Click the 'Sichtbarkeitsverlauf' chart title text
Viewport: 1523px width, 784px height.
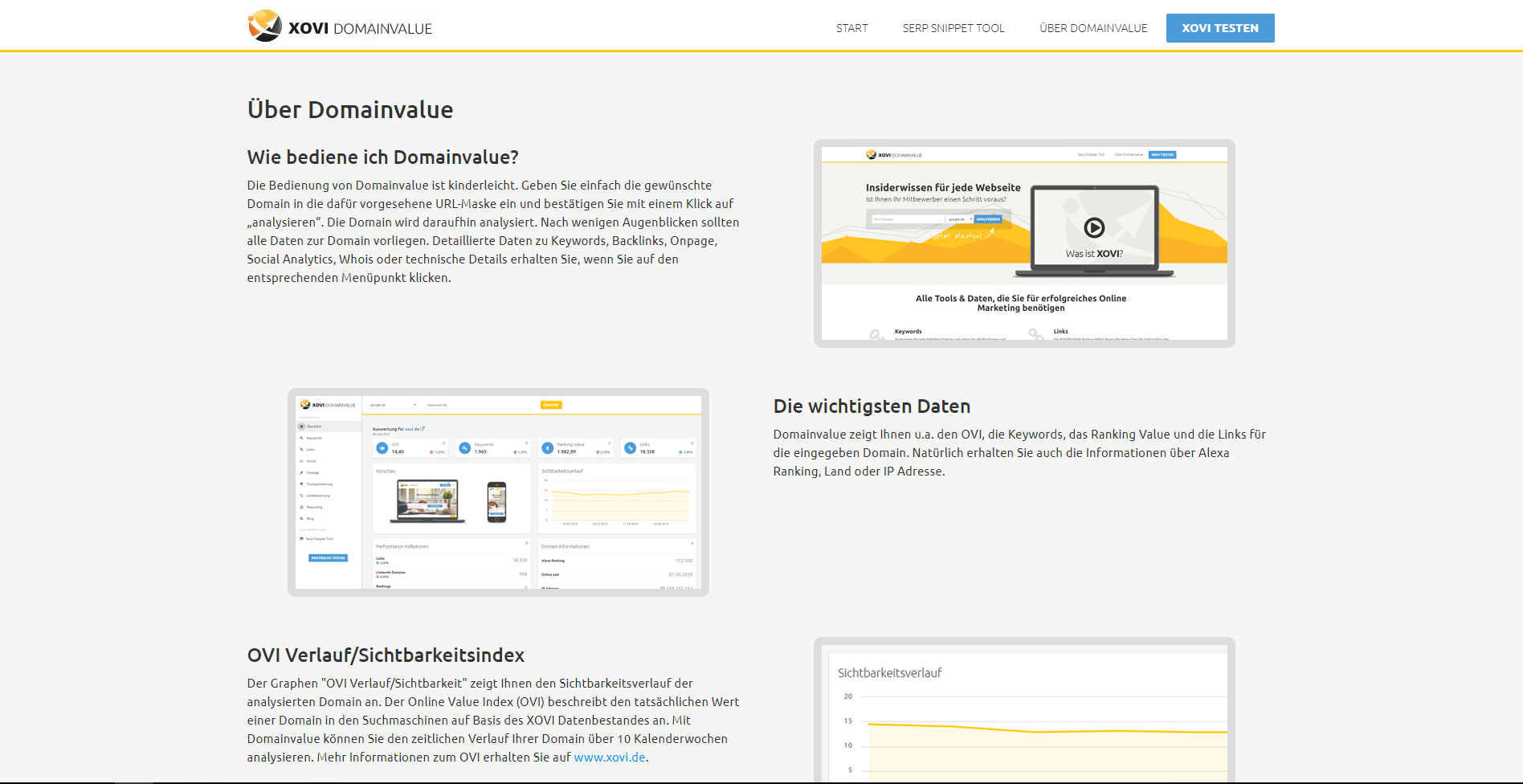pyautogui.click(x=889, y=673)
